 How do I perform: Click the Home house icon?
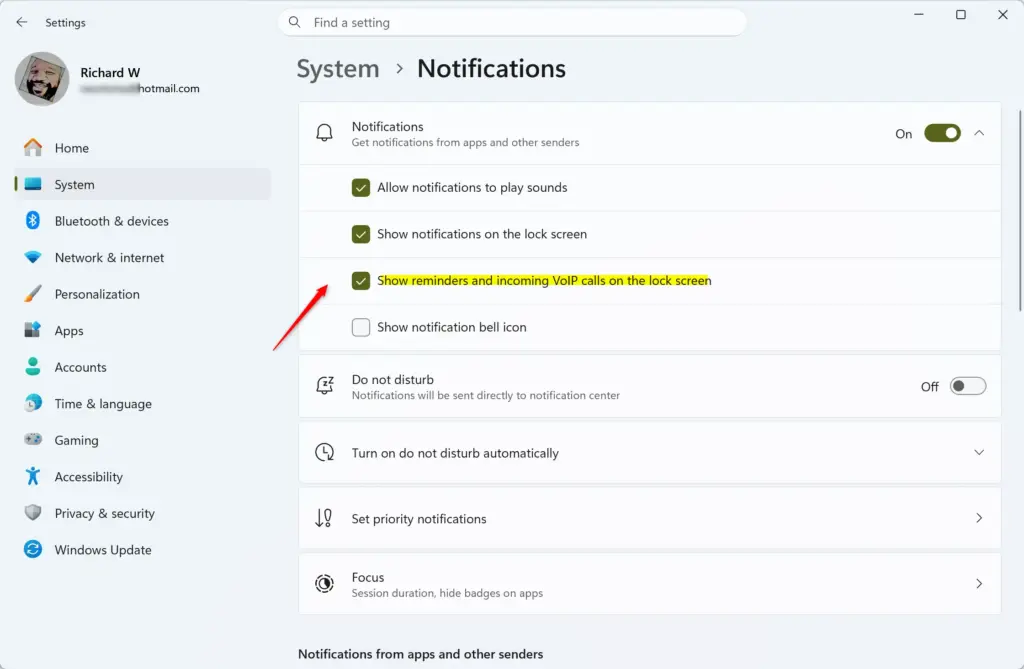pos(33,148)
